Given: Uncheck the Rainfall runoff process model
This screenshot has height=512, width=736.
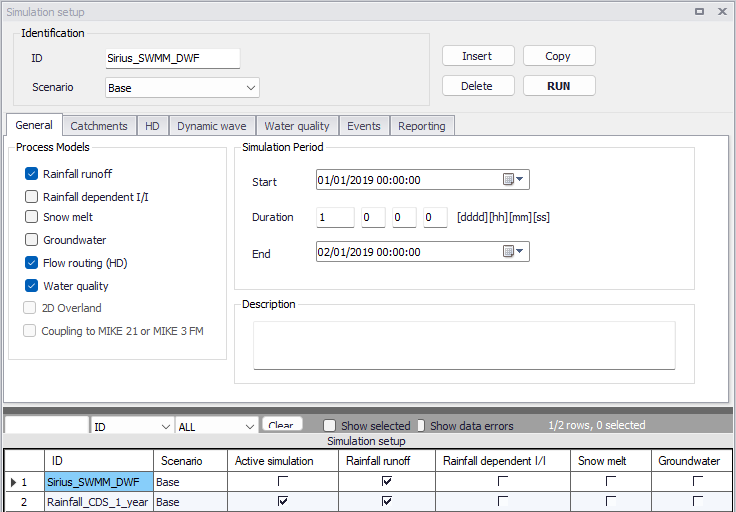Looking at the screenshot, I should tap(31, 174).
